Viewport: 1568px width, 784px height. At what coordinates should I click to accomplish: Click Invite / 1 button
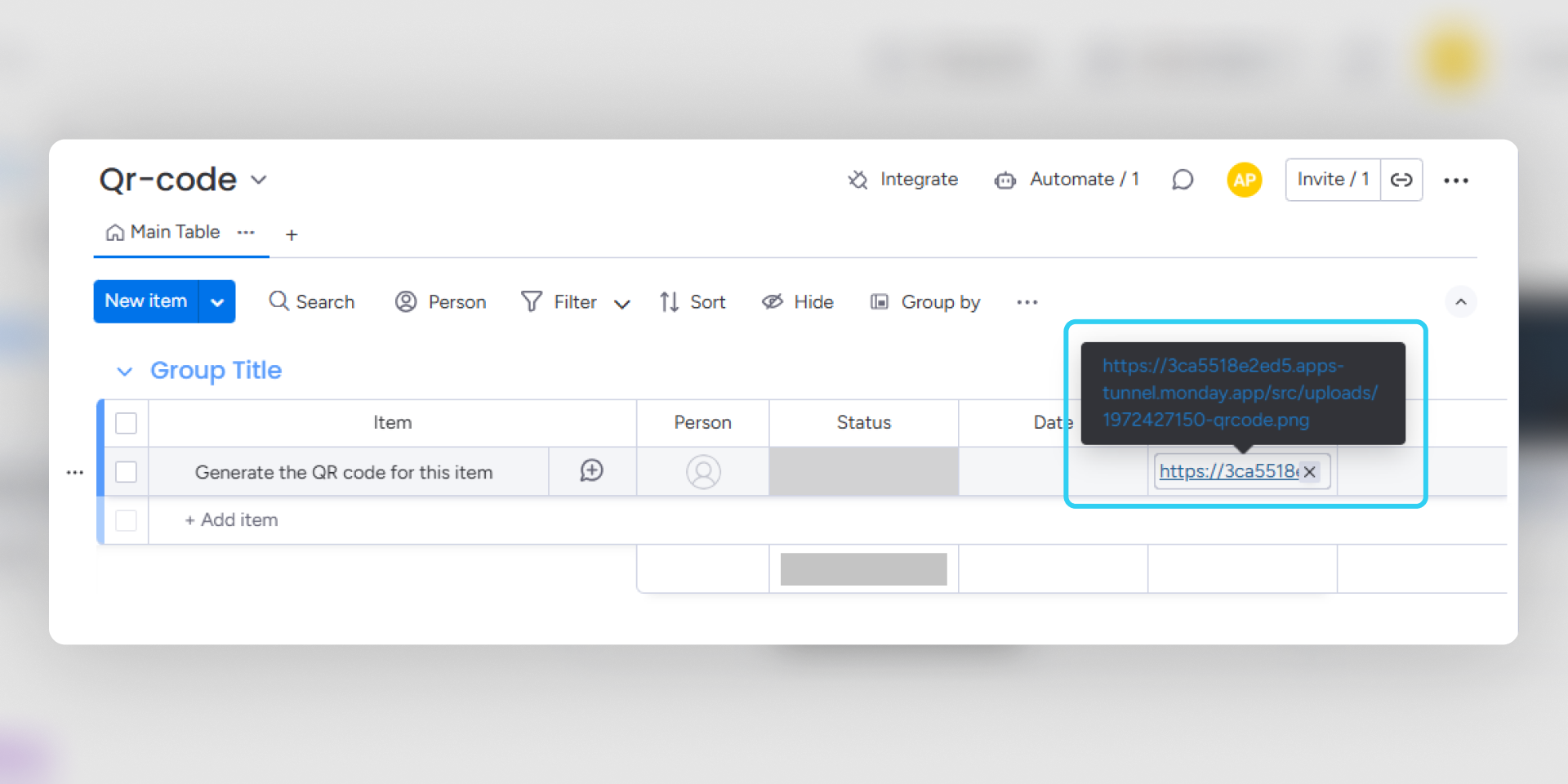1333,180
